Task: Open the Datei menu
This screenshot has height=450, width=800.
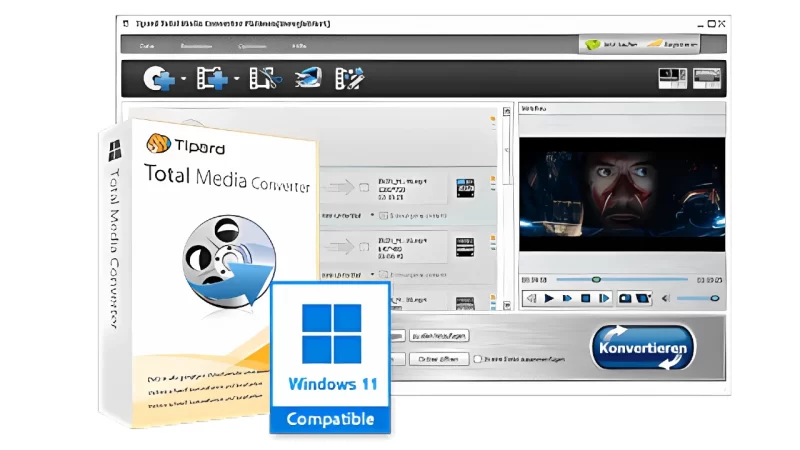Action: (x=147, y=46)
